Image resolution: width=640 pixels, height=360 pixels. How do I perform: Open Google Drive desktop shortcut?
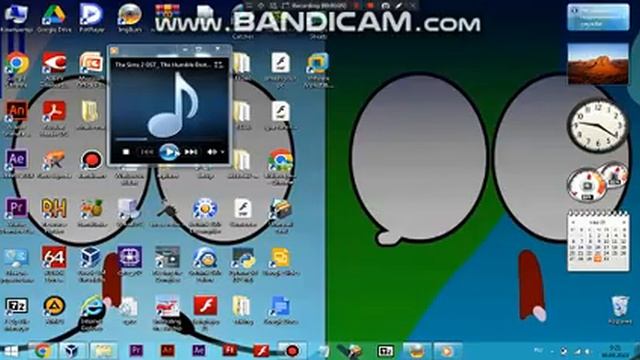pos(54,17)
